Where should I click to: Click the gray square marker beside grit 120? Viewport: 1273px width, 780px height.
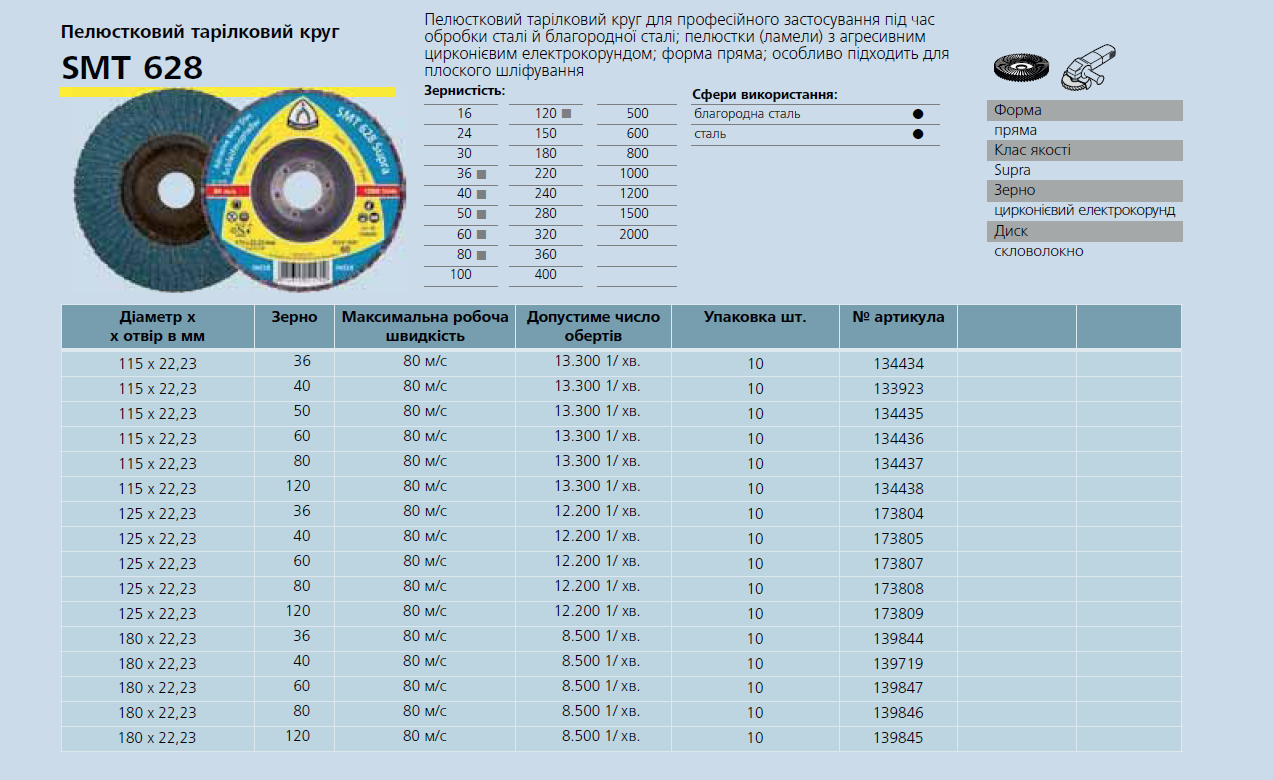click(x=567, y=114)
